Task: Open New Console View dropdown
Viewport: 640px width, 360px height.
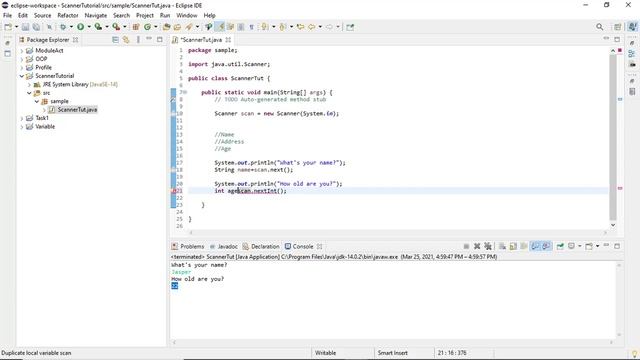Action: (598, 246)
